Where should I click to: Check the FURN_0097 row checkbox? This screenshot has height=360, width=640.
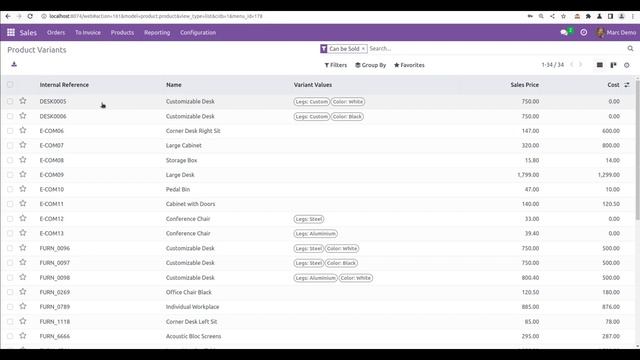10,263
